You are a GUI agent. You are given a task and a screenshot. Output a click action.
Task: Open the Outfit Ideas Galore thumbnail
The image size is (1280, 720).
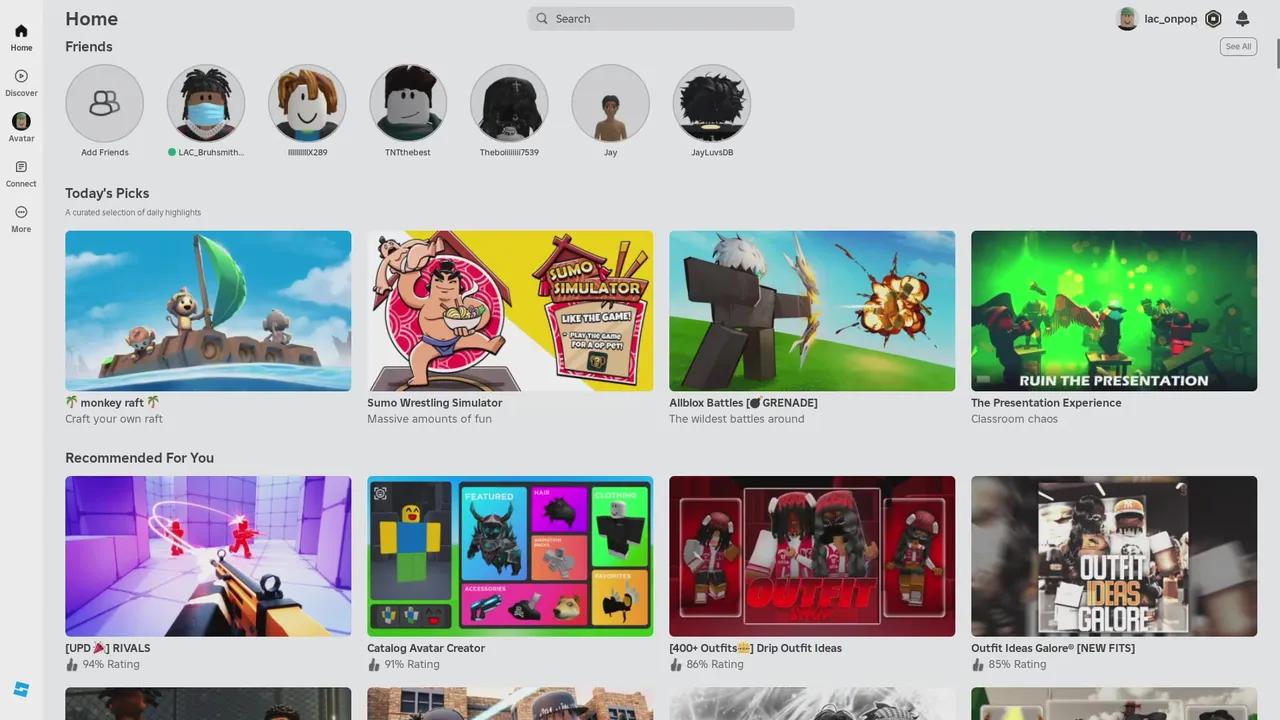tap(1114, 556)
